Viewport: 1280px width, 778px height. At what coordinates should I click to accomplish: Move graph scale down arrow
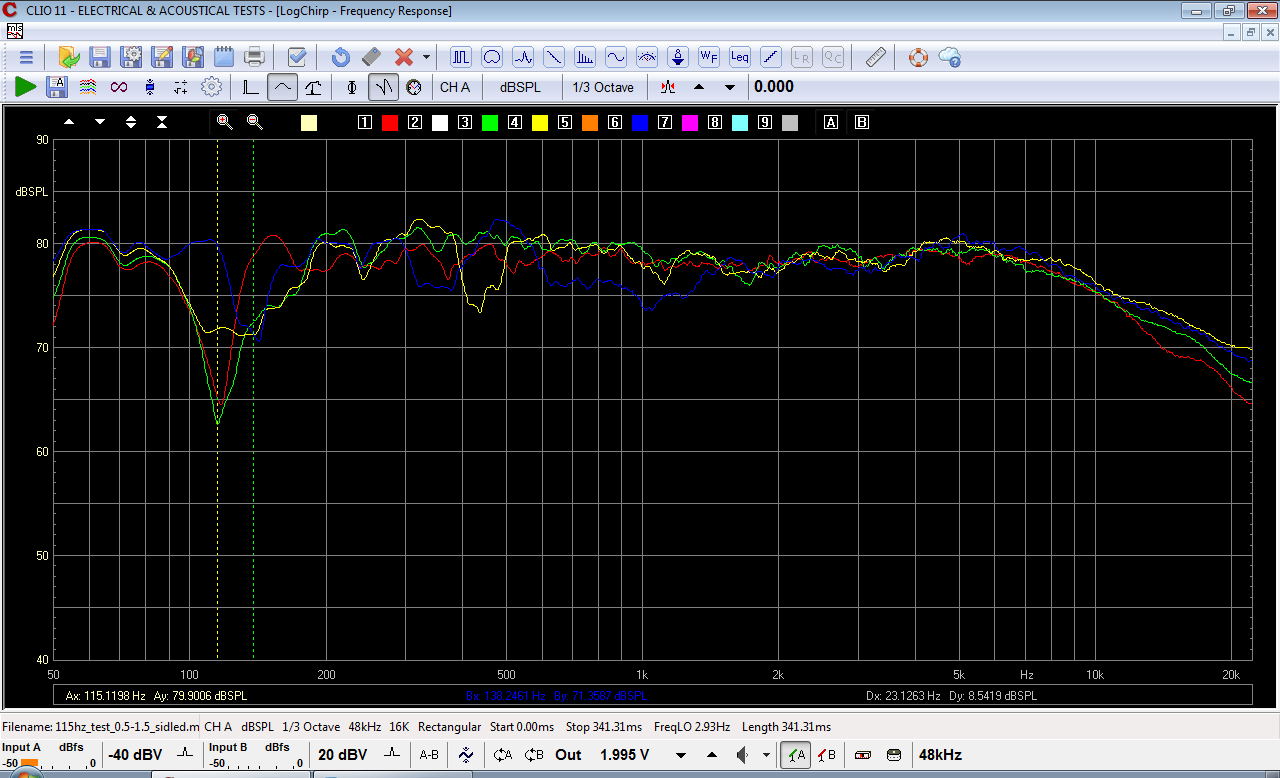tap(100, 122)
